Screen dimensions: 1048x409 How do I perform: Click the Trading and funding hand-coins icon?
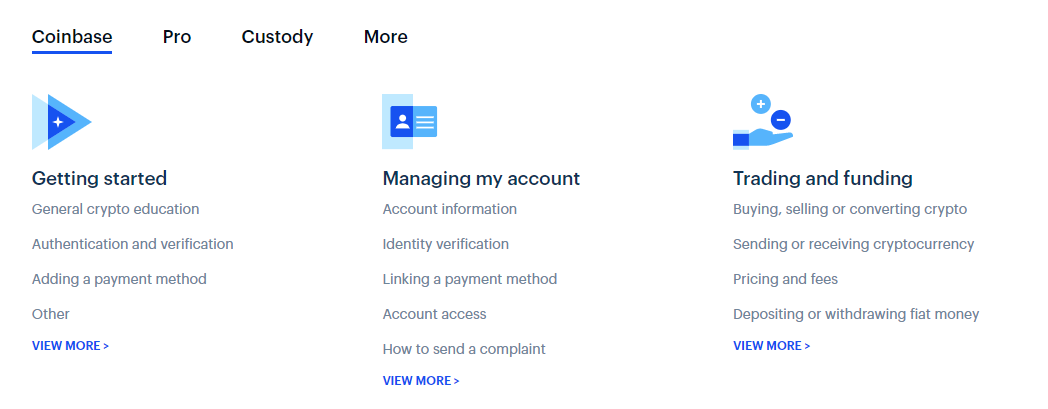pyautogui.click(x=762, y=122)
